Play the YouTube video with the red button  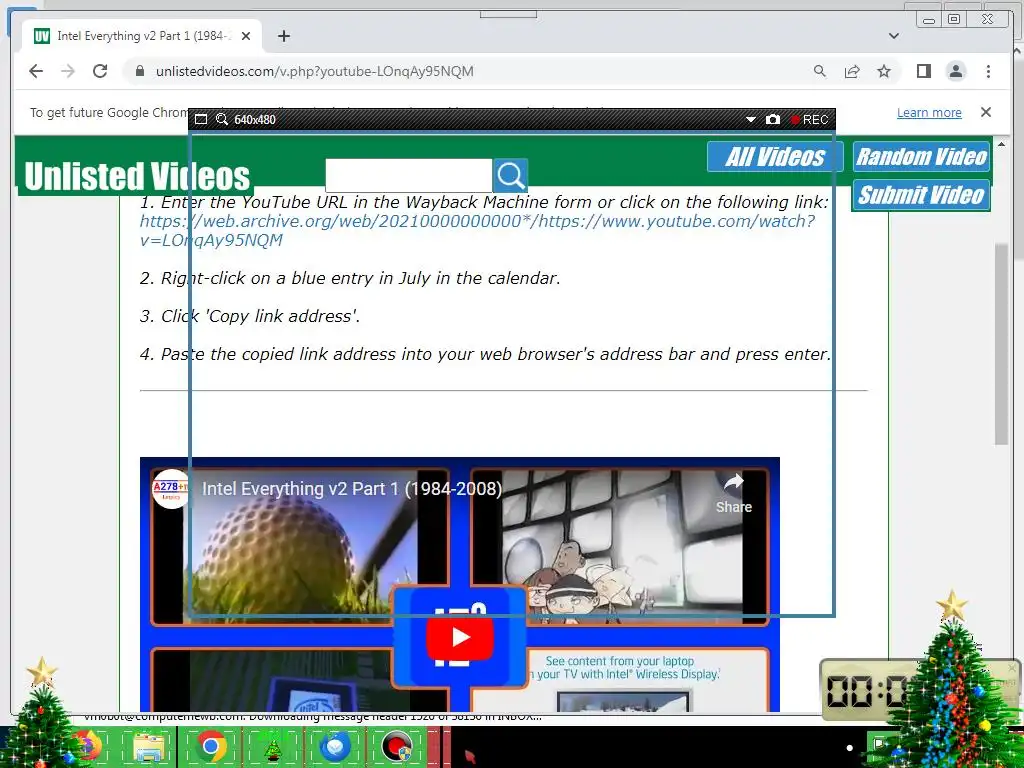[x=460, y=637]
